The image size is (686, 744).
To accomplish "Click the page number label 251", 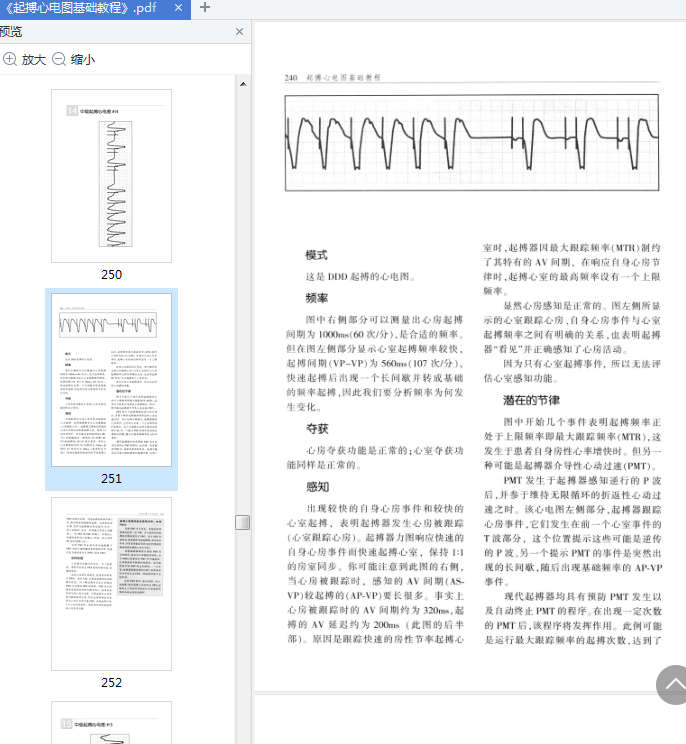I will (x=111, y=479).
